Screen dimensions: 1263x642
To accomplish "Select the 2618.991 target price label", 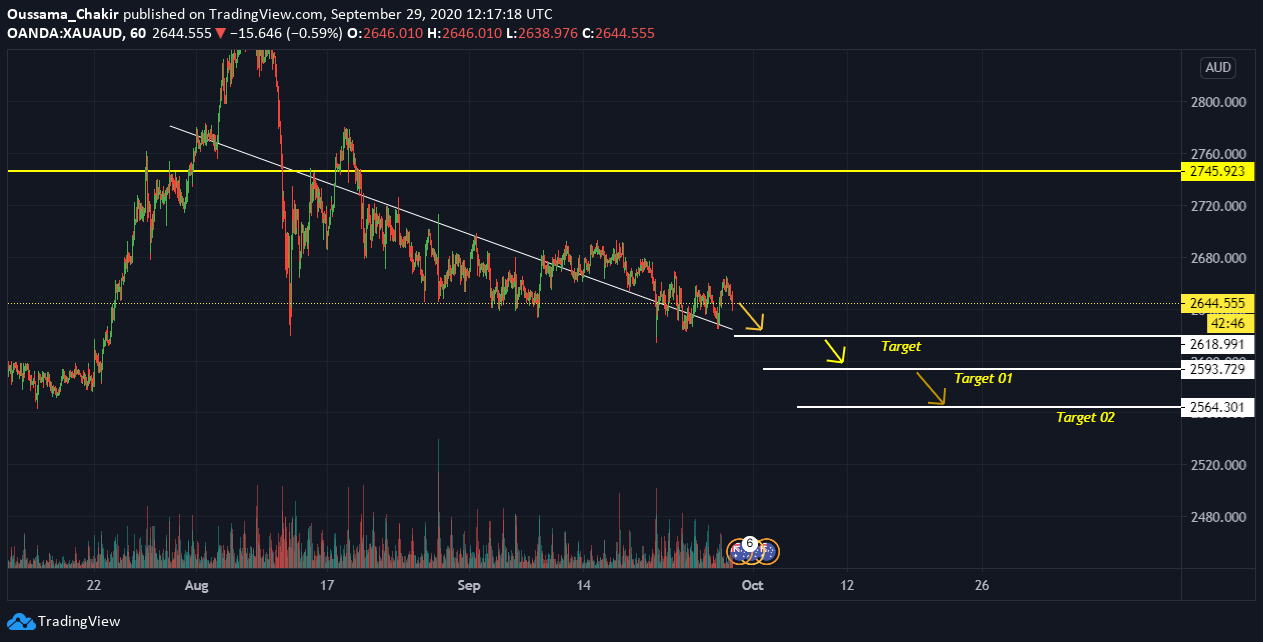I will [x=1217, y=344].
